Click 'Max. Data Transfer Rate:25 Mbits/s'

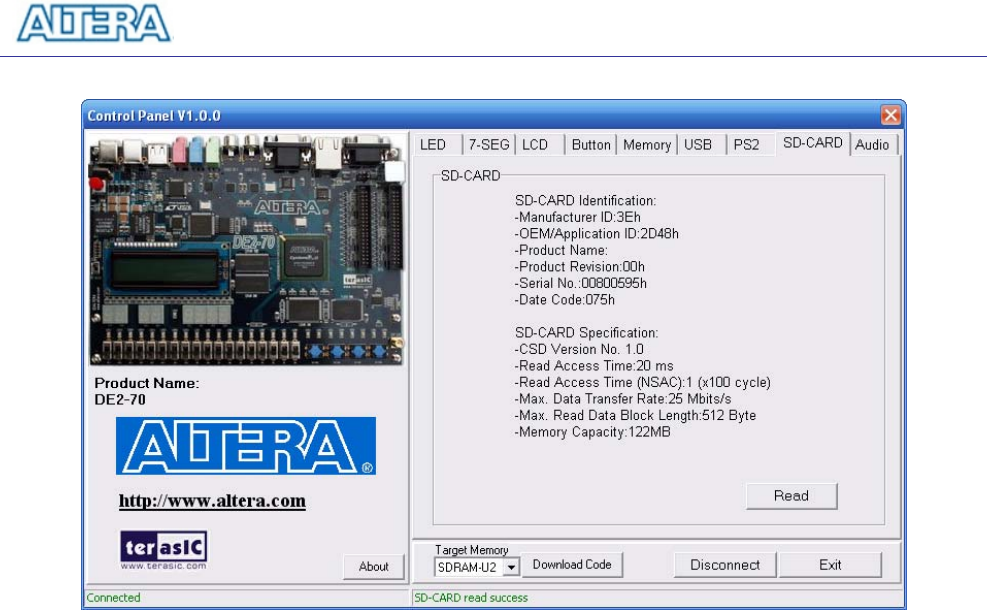(x=623, y=398)
